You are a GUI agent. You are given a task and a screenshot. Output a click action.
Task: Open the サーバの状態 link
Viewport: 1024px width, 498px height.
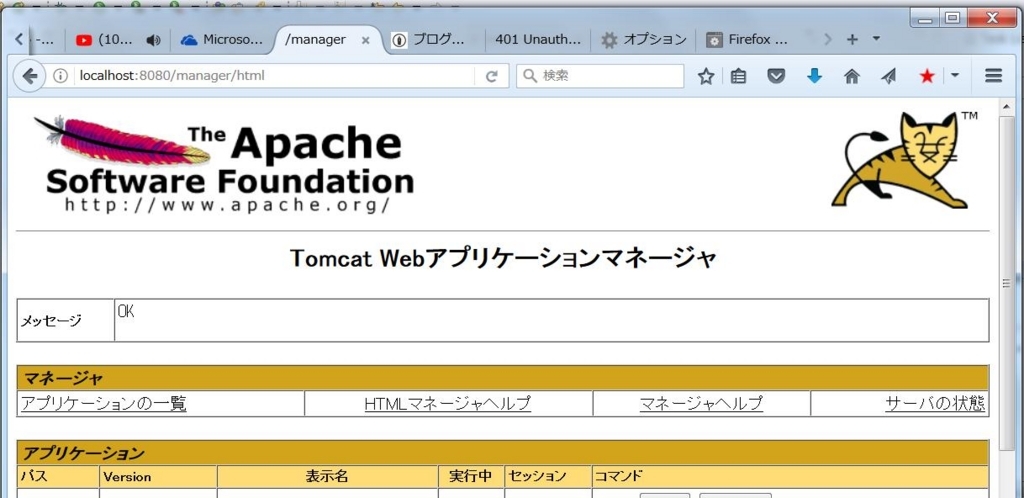click(935, 404)
